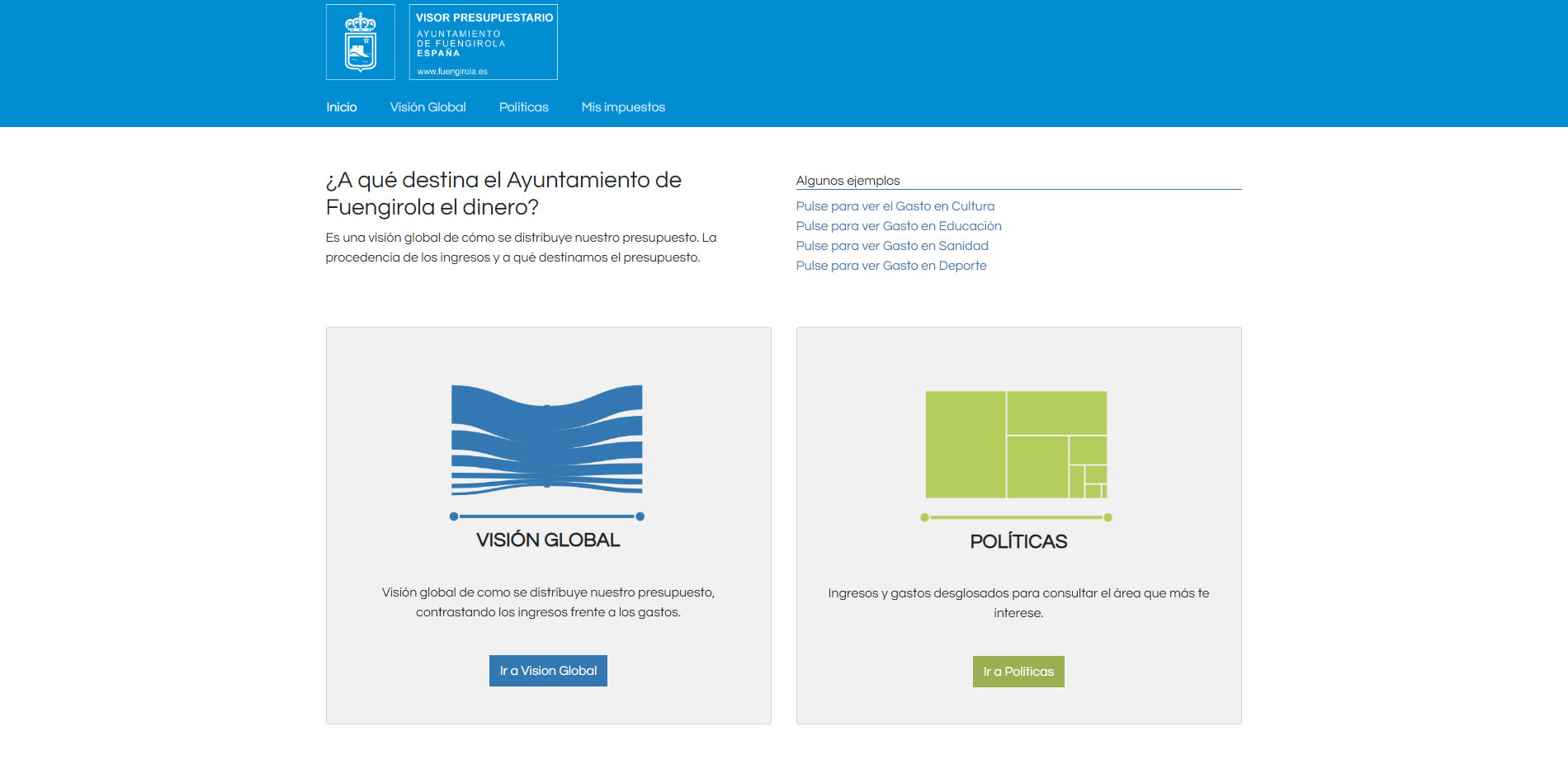The image size is (1568, 769).
Task: Open the Inicio menu item
Action: [341, 107]
